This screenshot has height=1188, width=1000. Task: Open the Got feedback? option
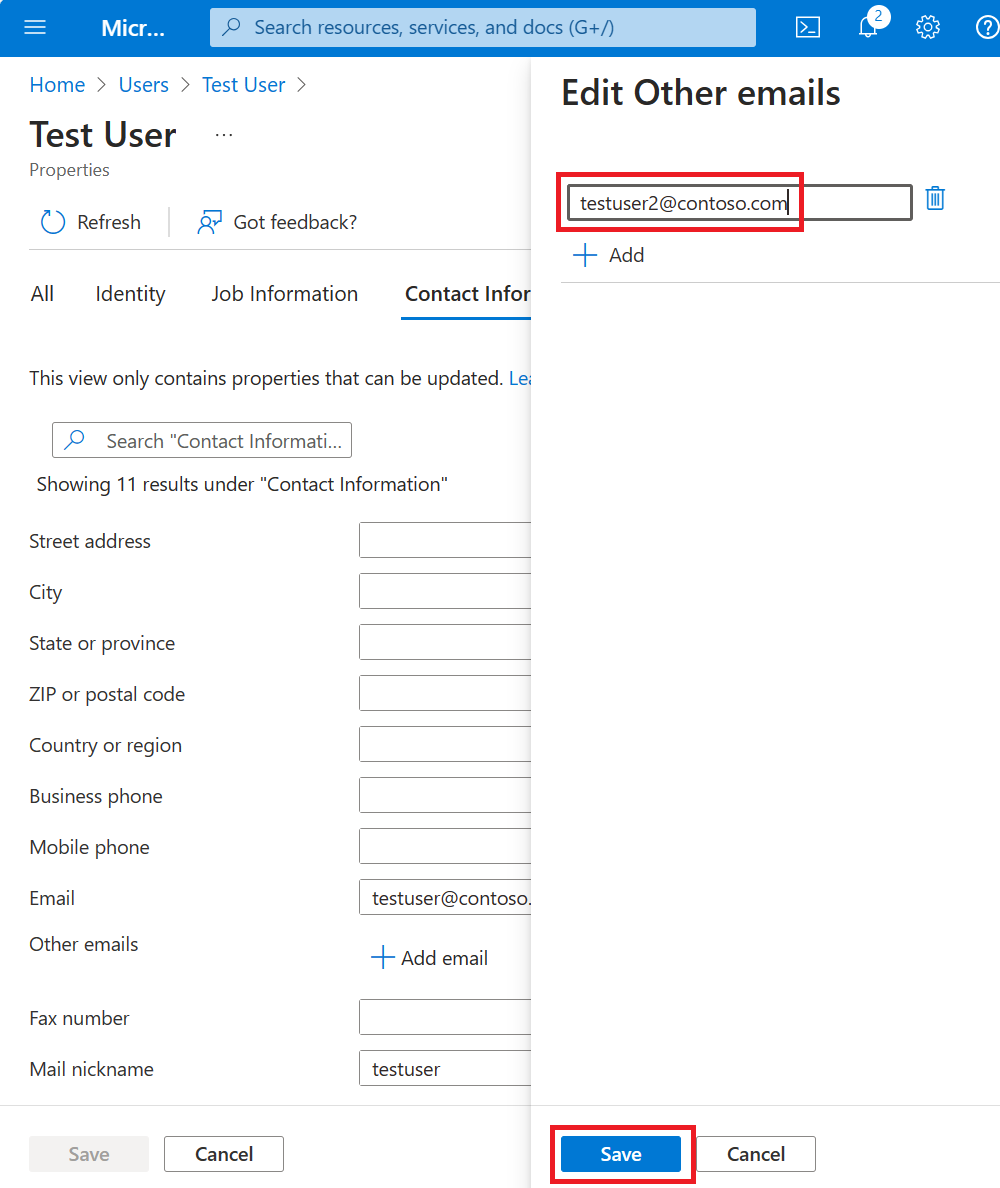[x=277, y=222]
